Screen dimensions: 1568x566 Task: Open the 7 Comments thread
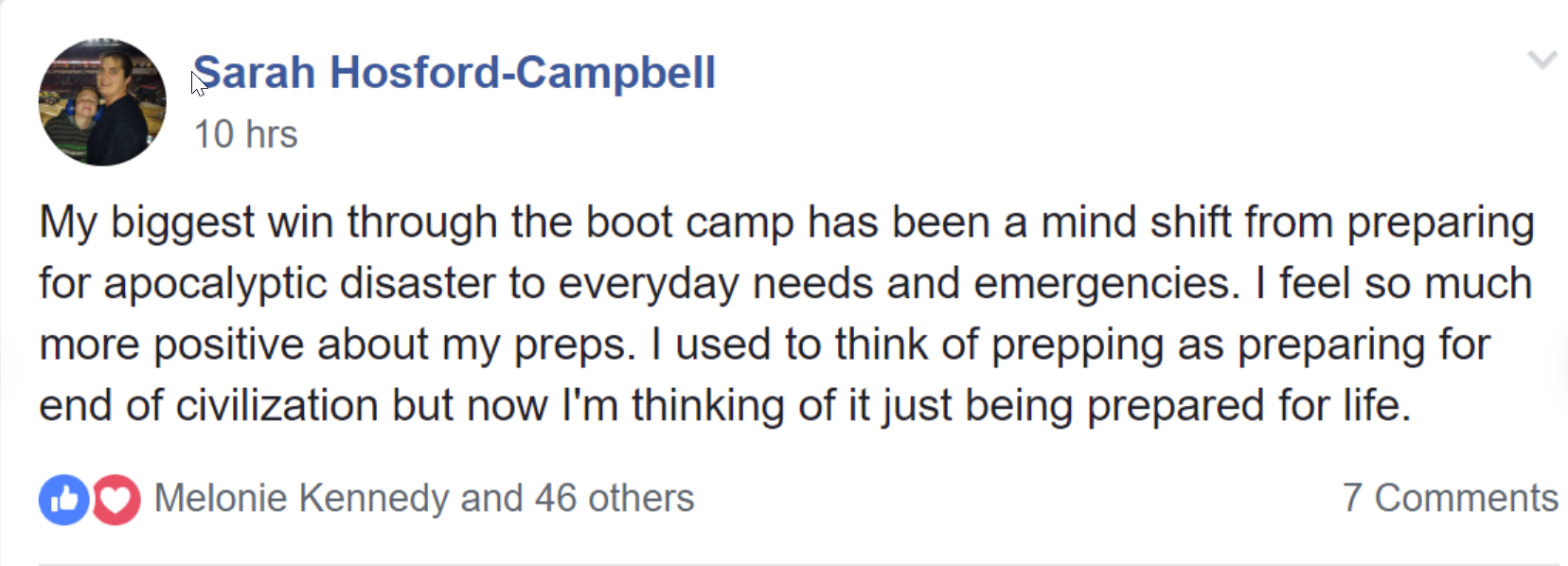pyautogui.click(x=1450, y=498)
